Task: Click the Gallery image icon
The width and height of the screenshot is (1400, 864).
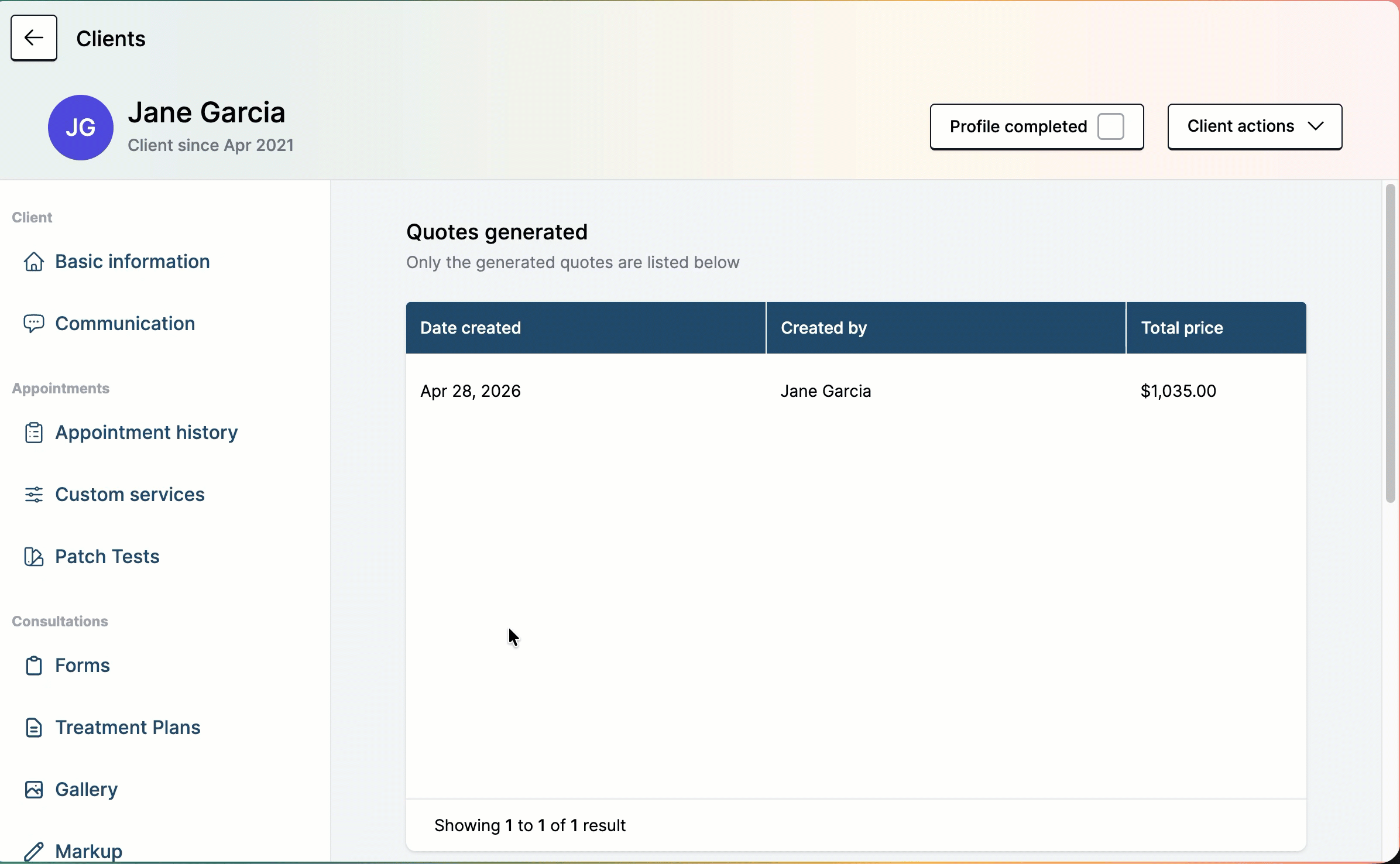Action: point(34,790)
